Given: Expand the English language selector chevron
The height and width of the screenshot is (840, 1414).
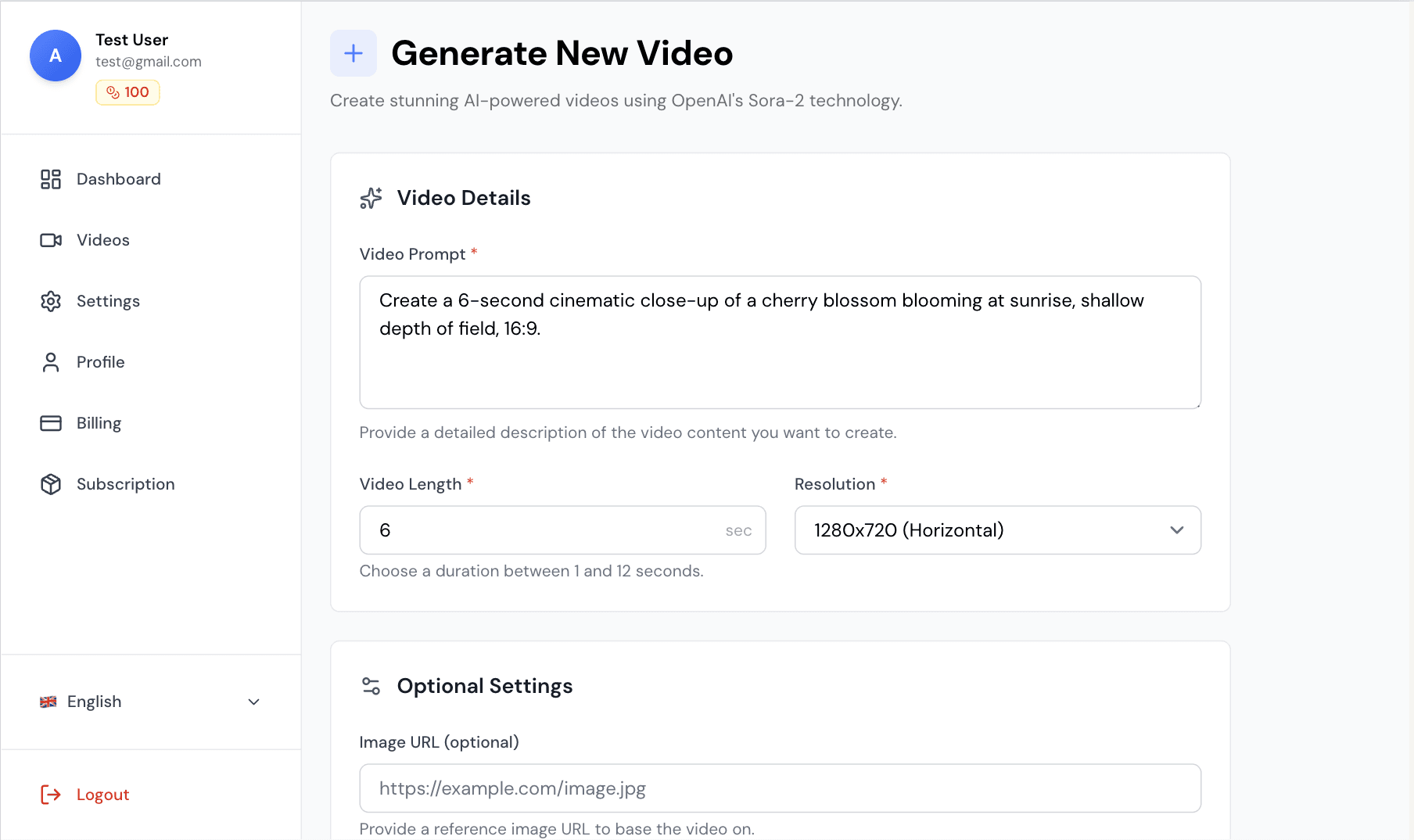Looking at the screenshot, I should [x=253, y=702].
